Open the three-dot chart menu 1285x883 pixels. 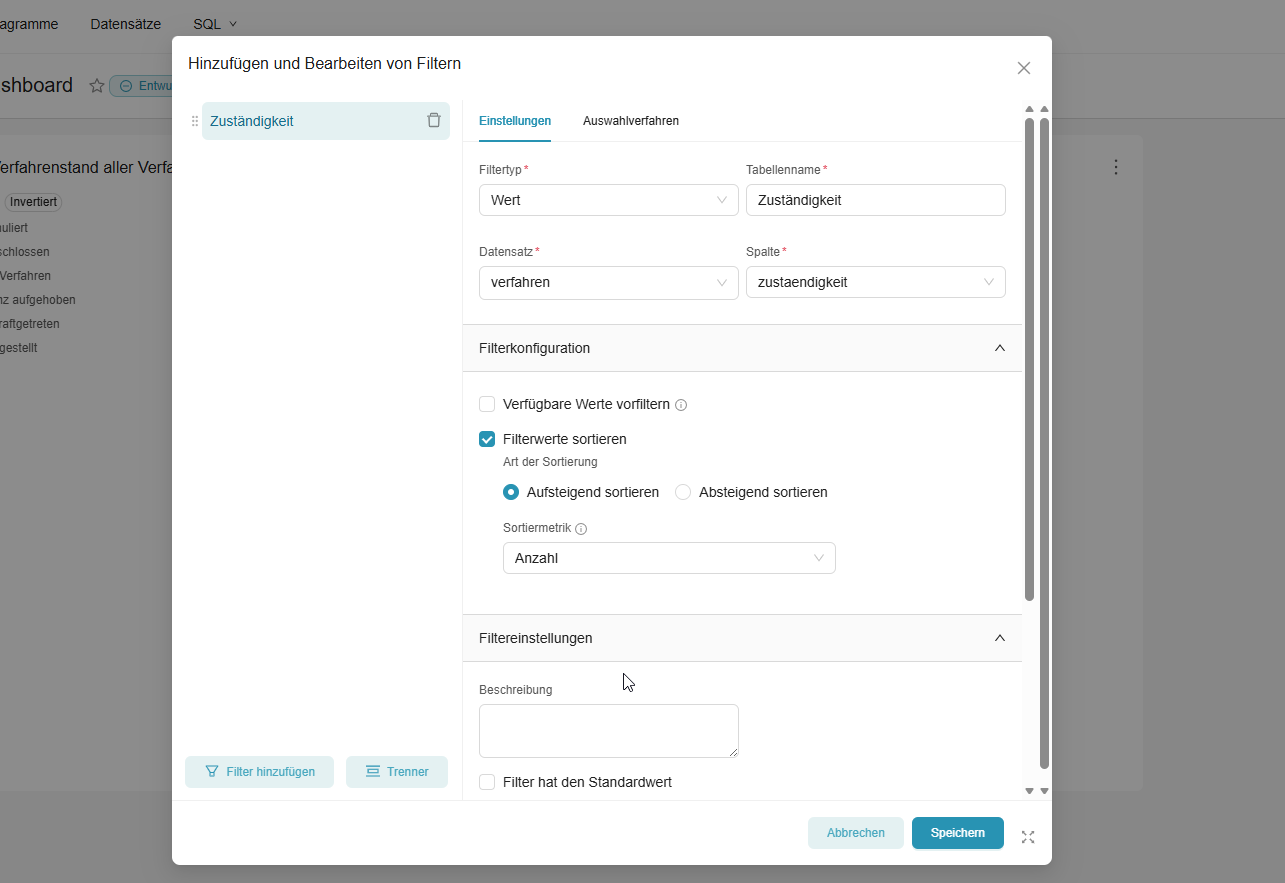click(x=1116, y=167)
